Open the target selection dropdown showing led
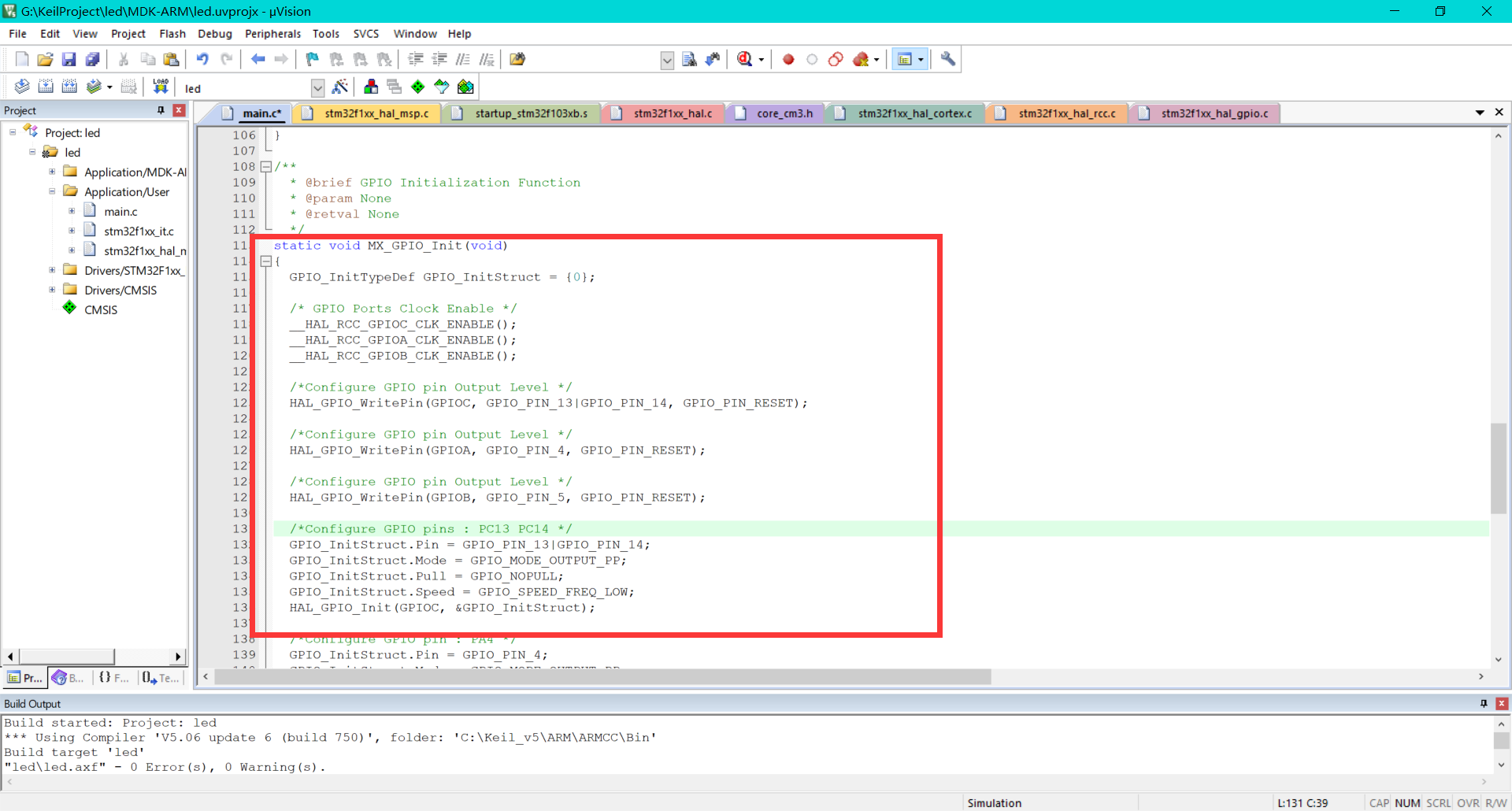 click(317, 87)
